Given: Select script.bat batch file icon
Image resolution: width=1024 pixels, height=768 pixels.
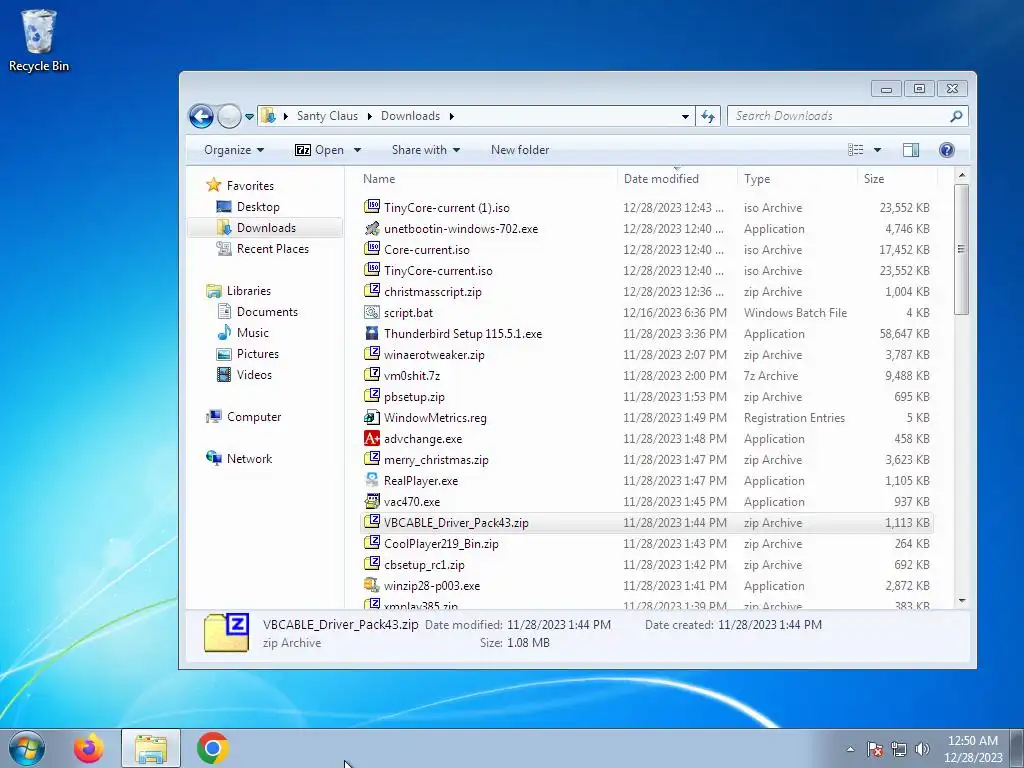Looking at the screenshot, I should [372, 312].
